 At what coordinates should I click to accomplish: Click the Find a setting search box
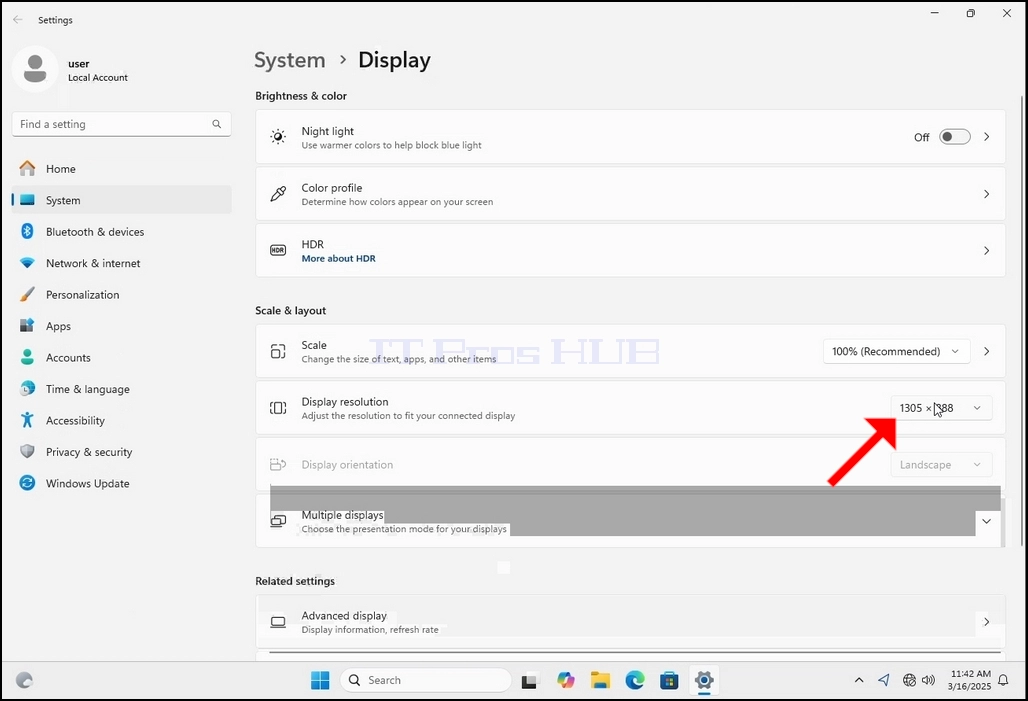coord(121,124)
